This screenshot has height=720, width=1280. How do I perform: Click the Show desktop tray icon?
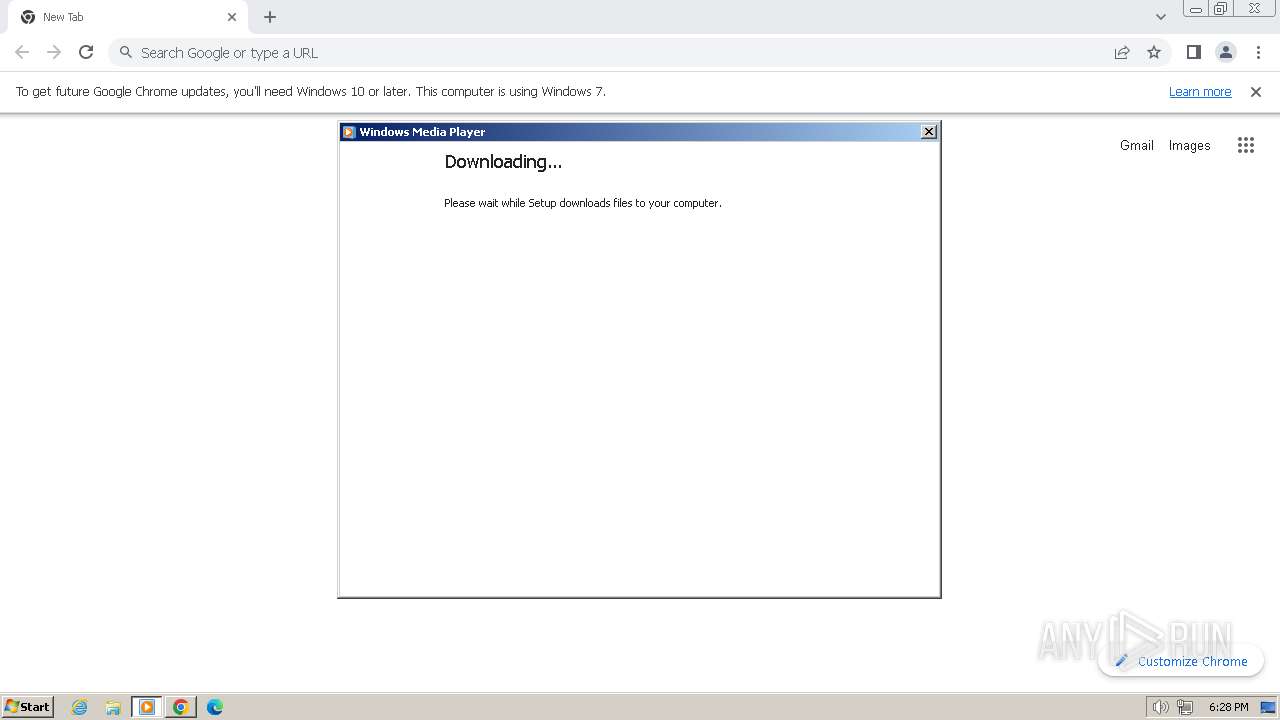click(x=1268, y=707)
